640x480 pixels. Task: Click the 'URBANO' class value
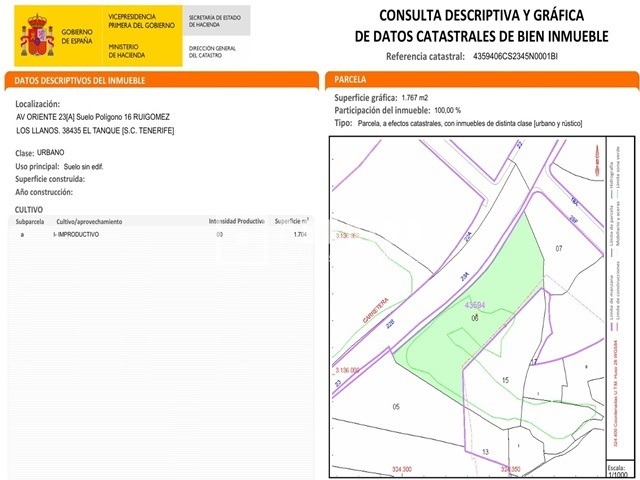click(x=51, y=152)
